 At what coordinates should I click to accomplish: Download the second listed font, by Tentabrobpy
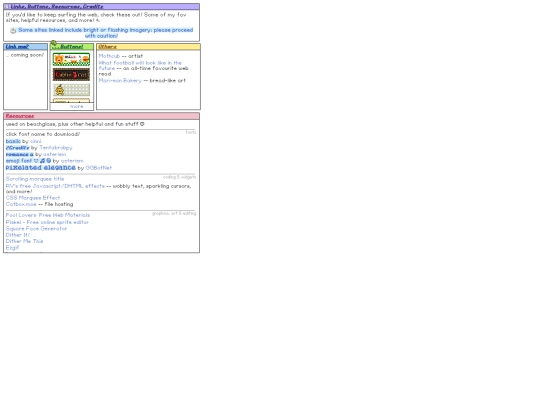[17, 148]
